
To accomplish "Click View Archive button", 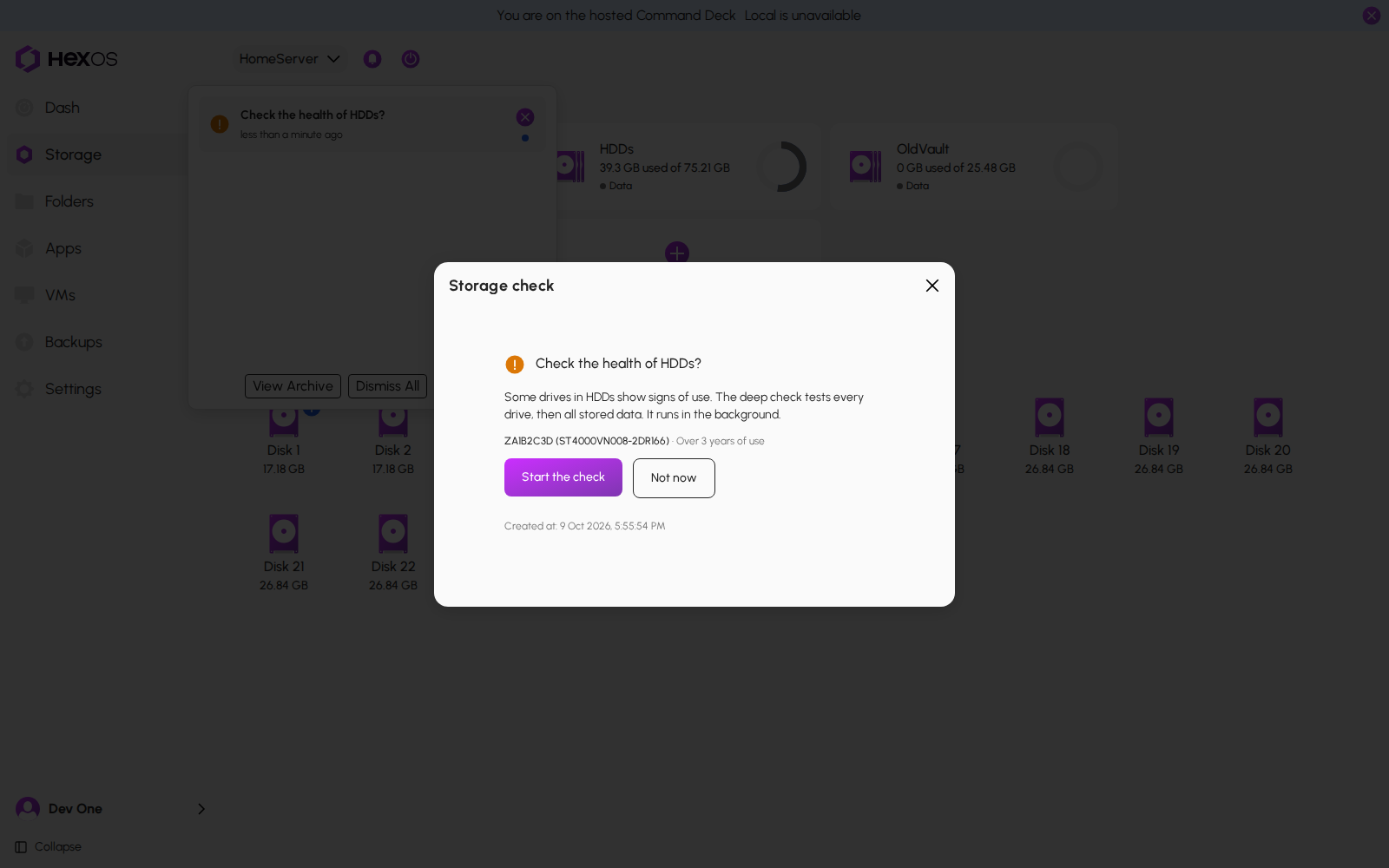I will pos(293,386).
